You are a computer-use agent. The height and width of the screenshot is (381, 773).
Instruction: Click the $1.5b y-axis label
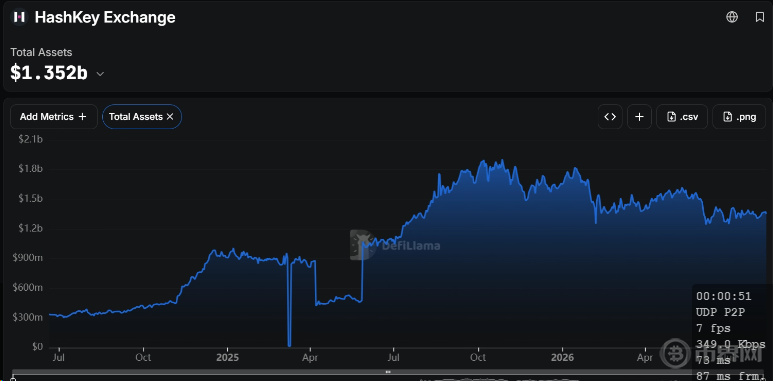[31, 199]
